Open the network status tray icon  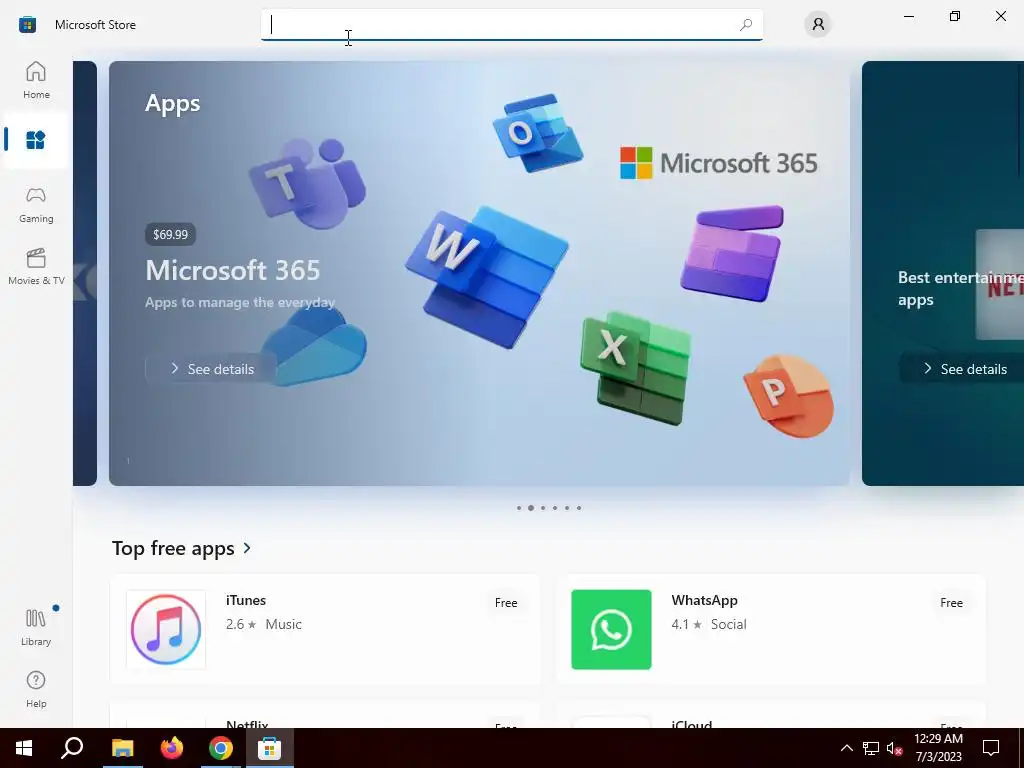tap(871, 748)
